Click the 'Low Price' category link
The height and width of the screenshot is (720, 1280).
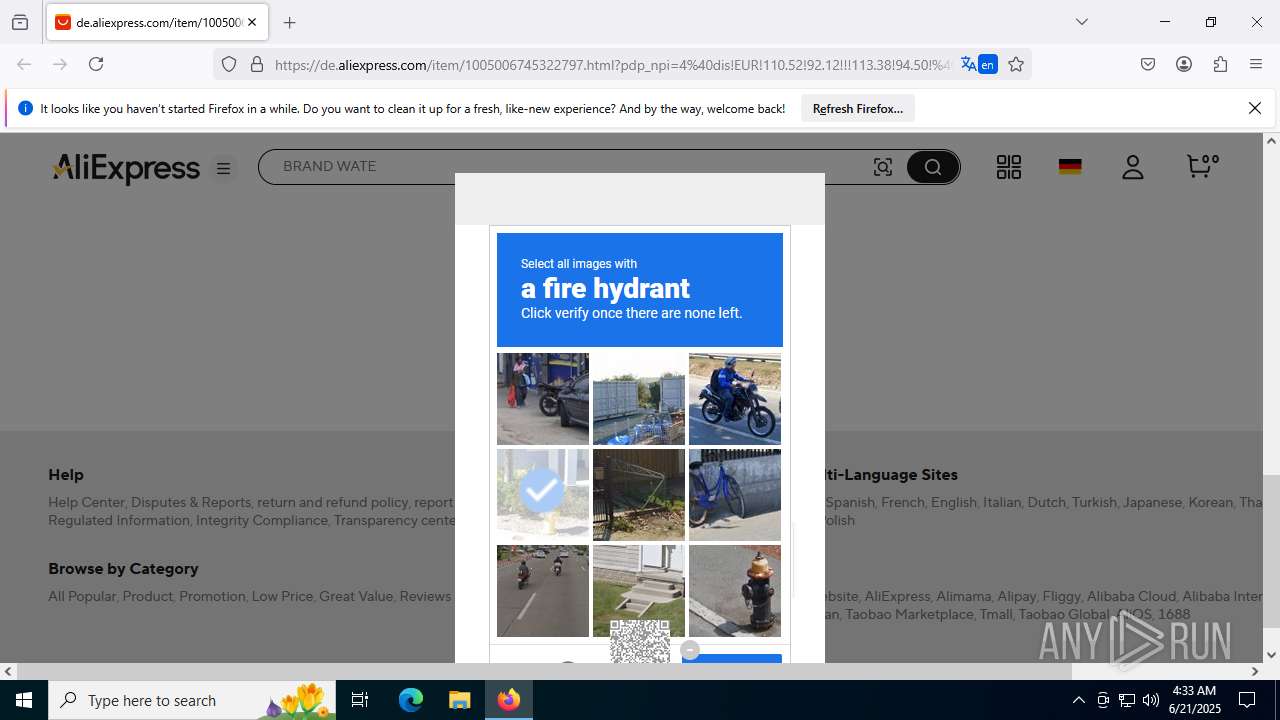(282, 596)
